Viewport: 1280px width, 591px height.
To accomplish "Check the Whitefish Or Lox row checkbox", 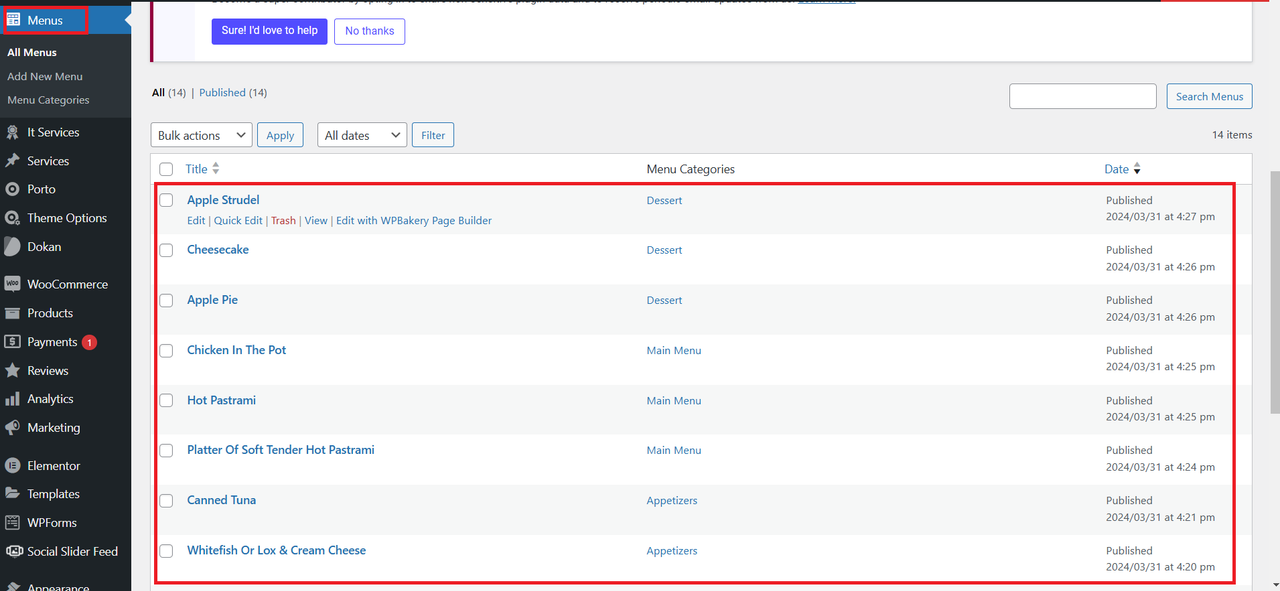I will 166,550.
